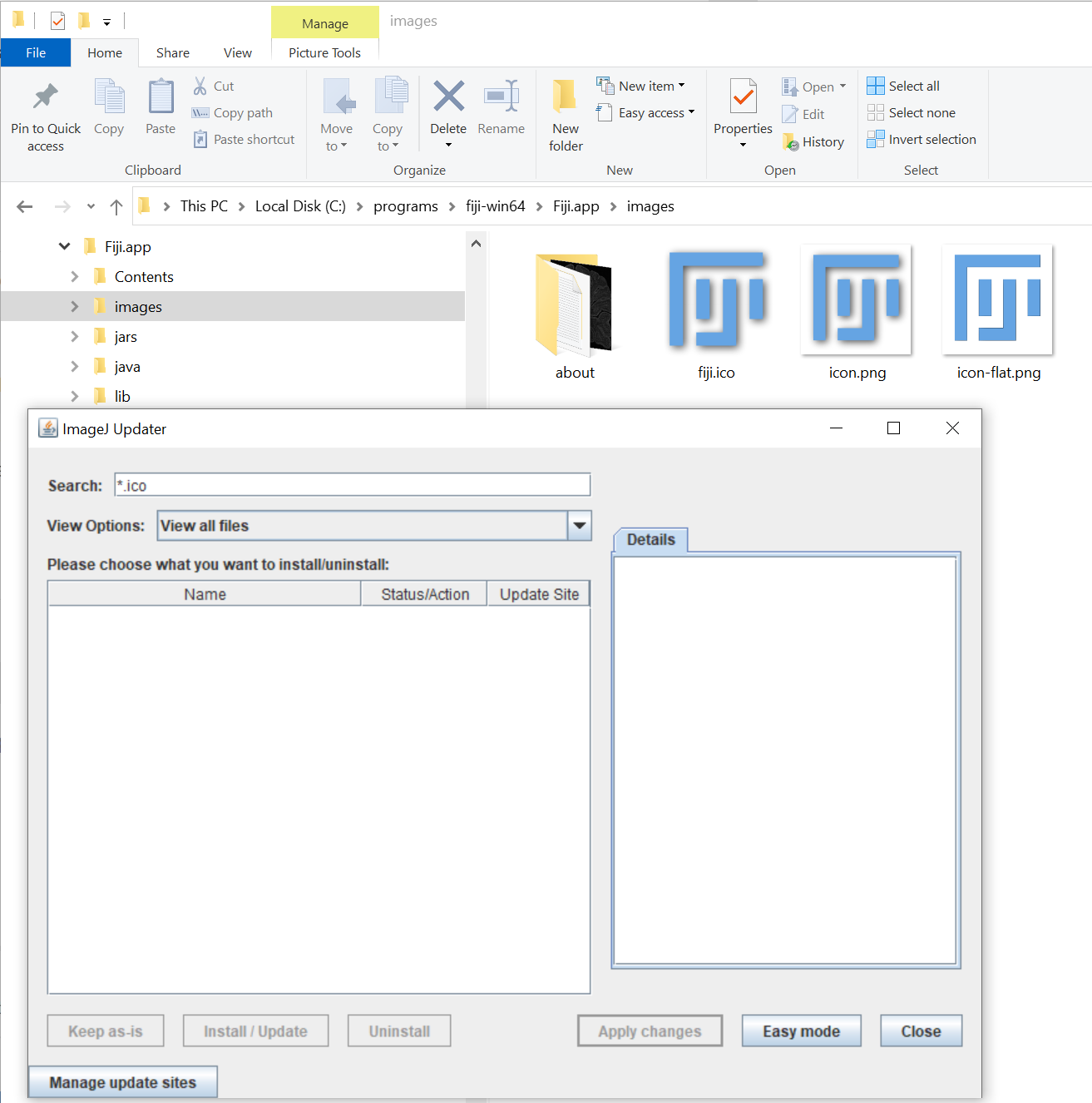
Task: Select the fiji.ico file thumbnail
Action: pos(716,301)
